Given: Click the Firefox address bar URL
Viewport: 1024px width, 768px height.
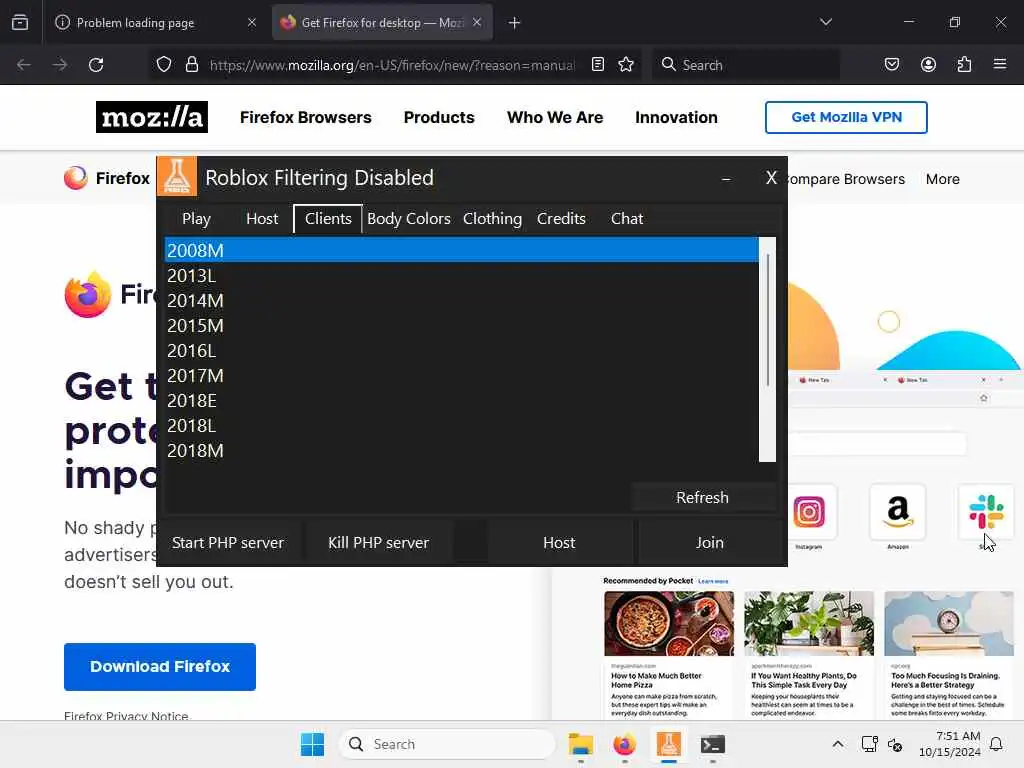Looking at the screenshot, I should pos(392,65).
